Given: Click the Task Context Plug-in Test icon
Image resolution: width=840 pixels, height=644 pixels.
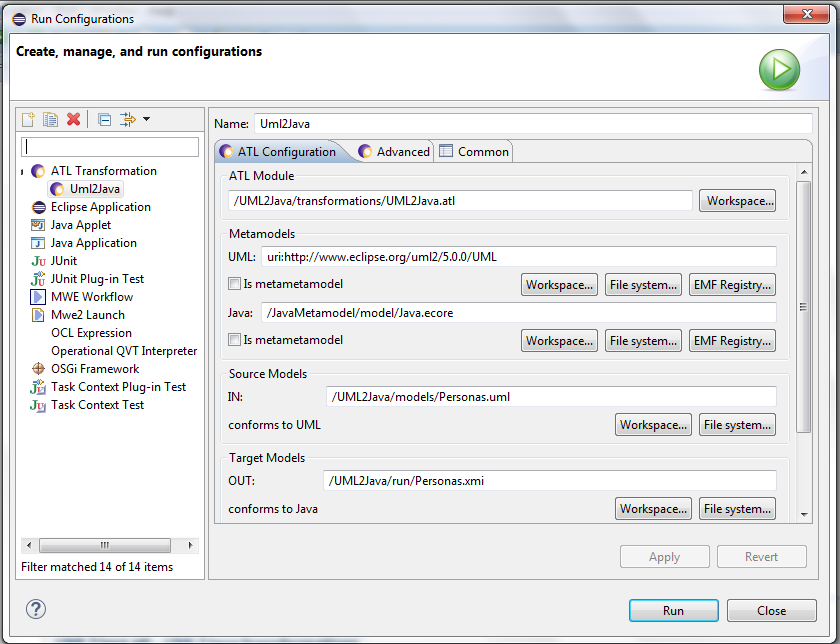Looking at the screenshot, I should [38, 387].
